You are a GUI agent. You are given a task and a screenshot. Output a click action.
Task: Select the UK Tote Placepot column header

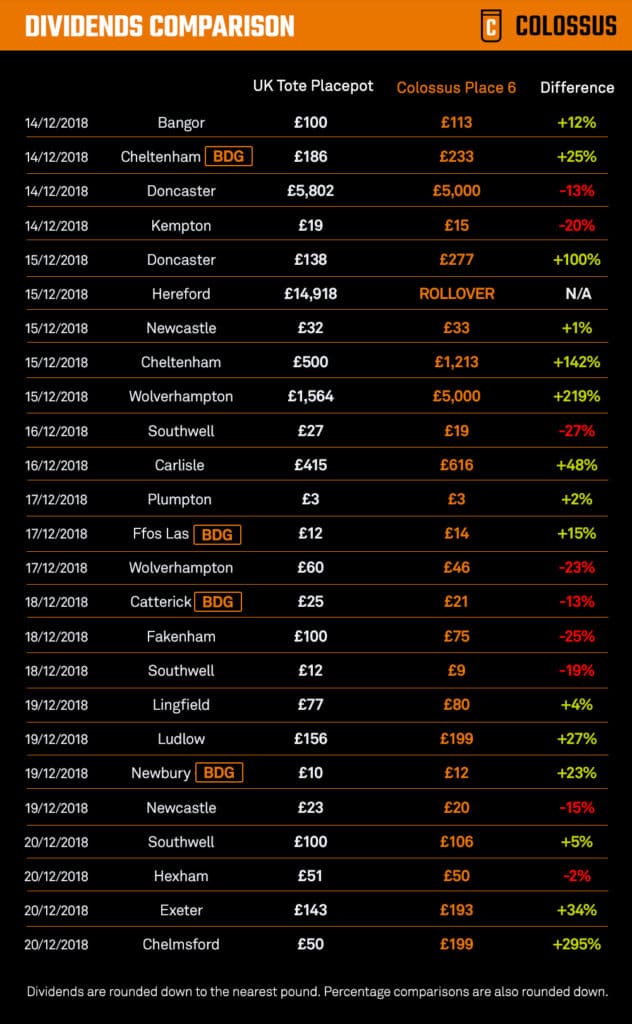click(x=313, y=87)
